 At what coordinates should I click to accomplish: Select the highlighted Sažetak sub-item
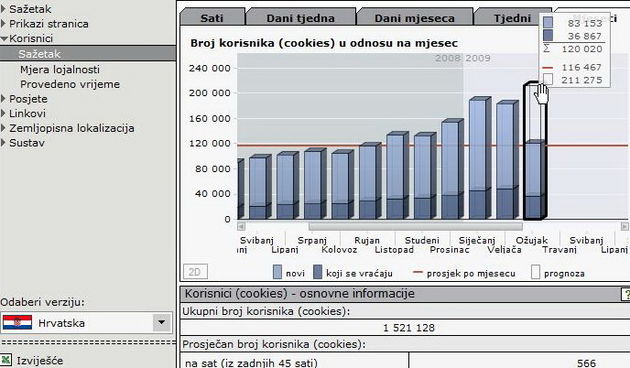pyautogui.click(x=88, y=54)
